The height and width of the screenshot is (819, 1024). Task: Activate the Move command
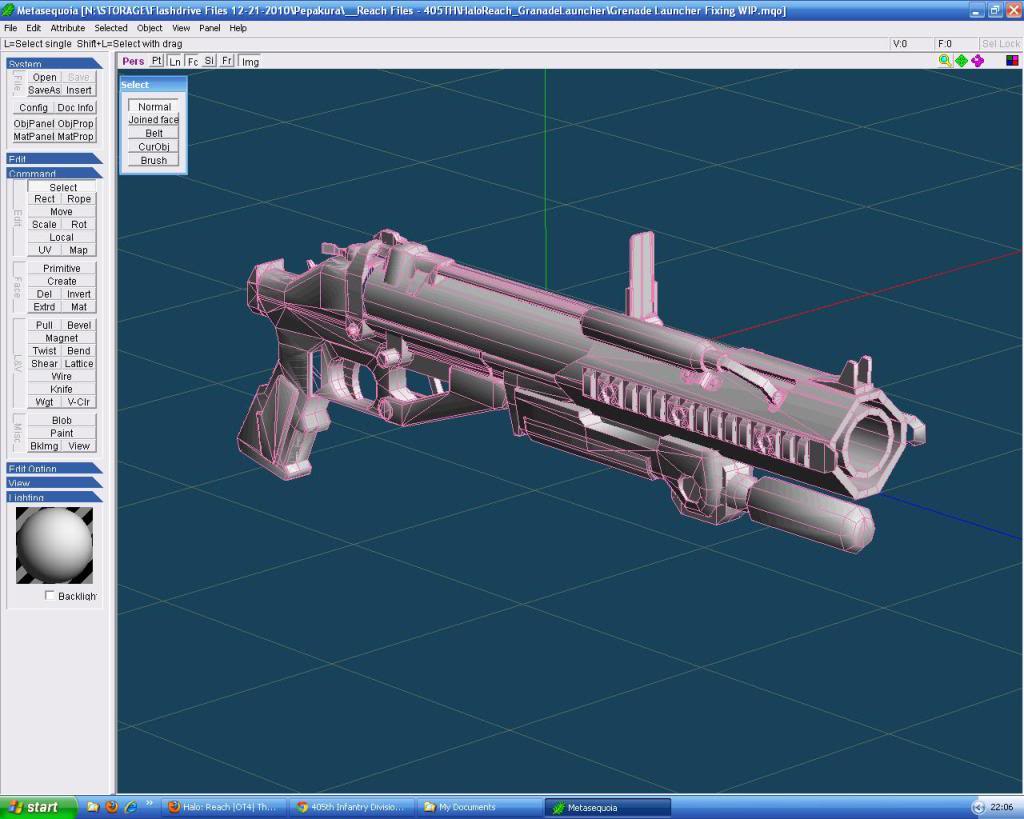click(x=61, y=212)
